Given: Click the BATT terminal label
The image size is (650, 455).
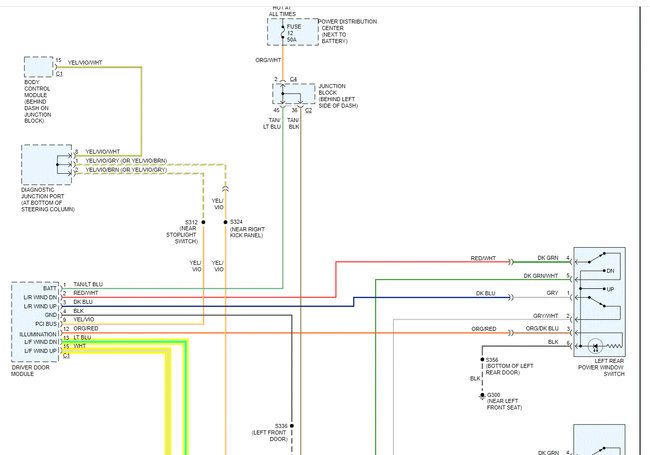Looking at the screenshot, I should (50, 288).
